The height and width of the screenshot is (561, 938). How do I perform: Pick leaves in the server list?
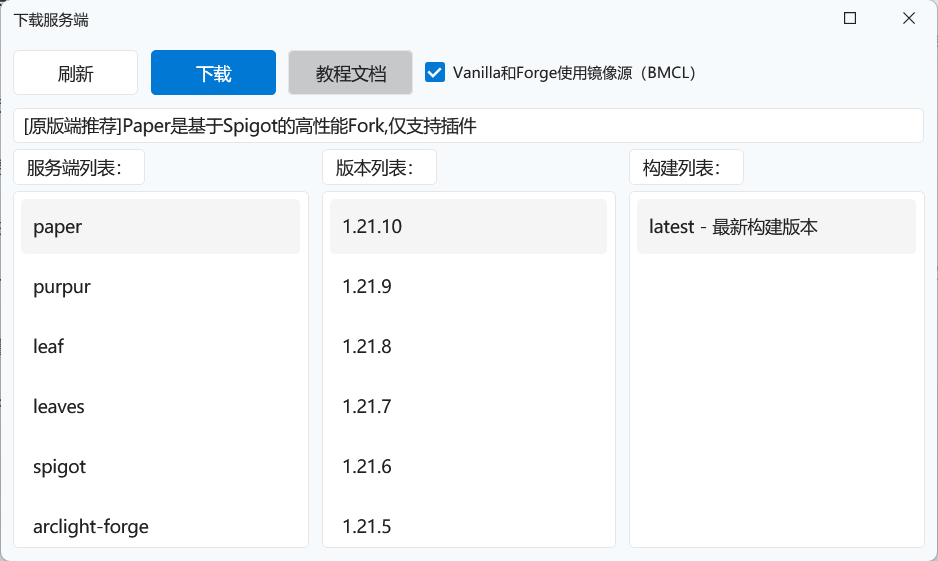(x=160, y=407)
